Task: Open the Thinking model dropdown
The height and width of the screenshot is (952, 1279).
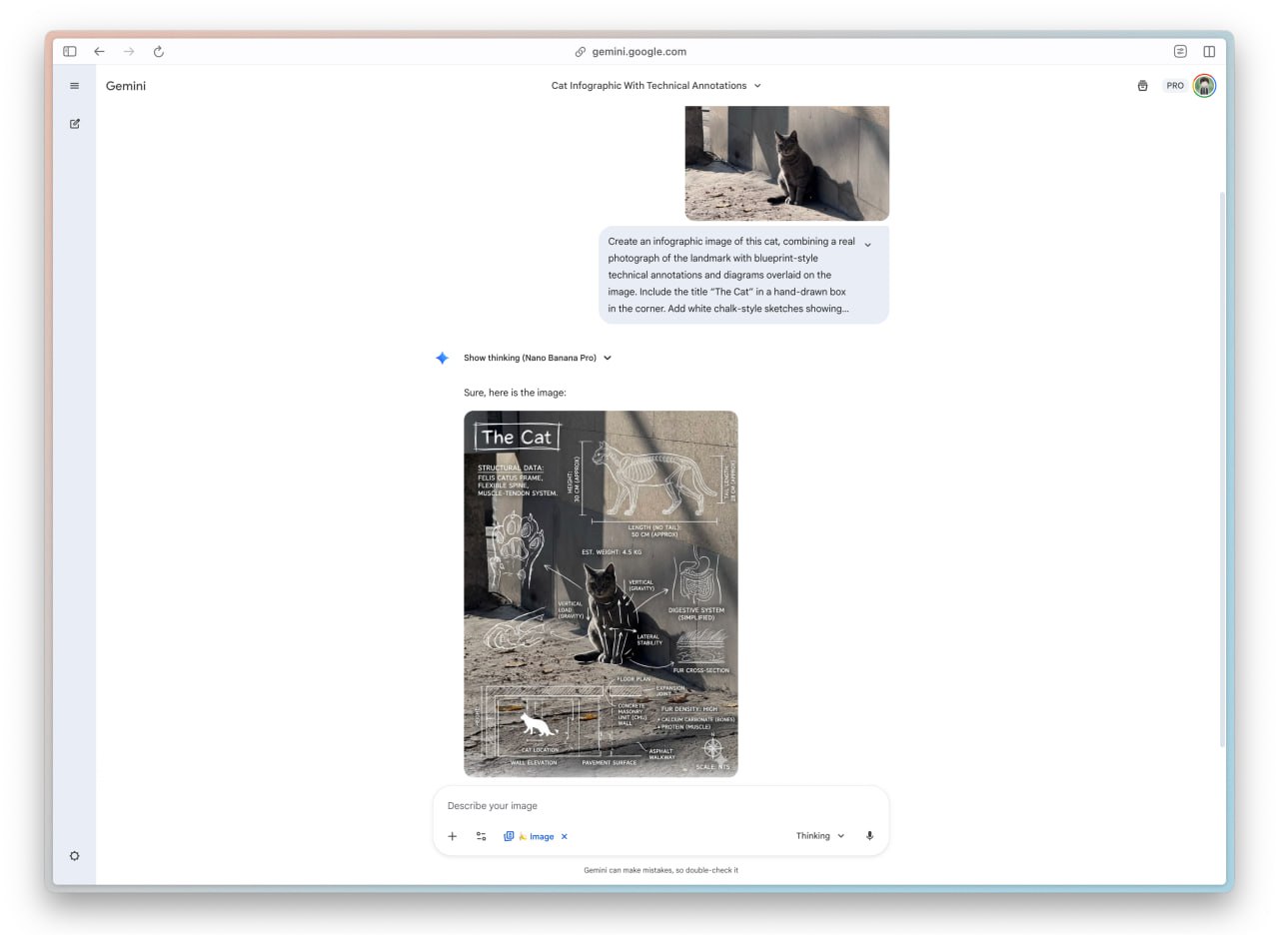Action: (819, 836)
